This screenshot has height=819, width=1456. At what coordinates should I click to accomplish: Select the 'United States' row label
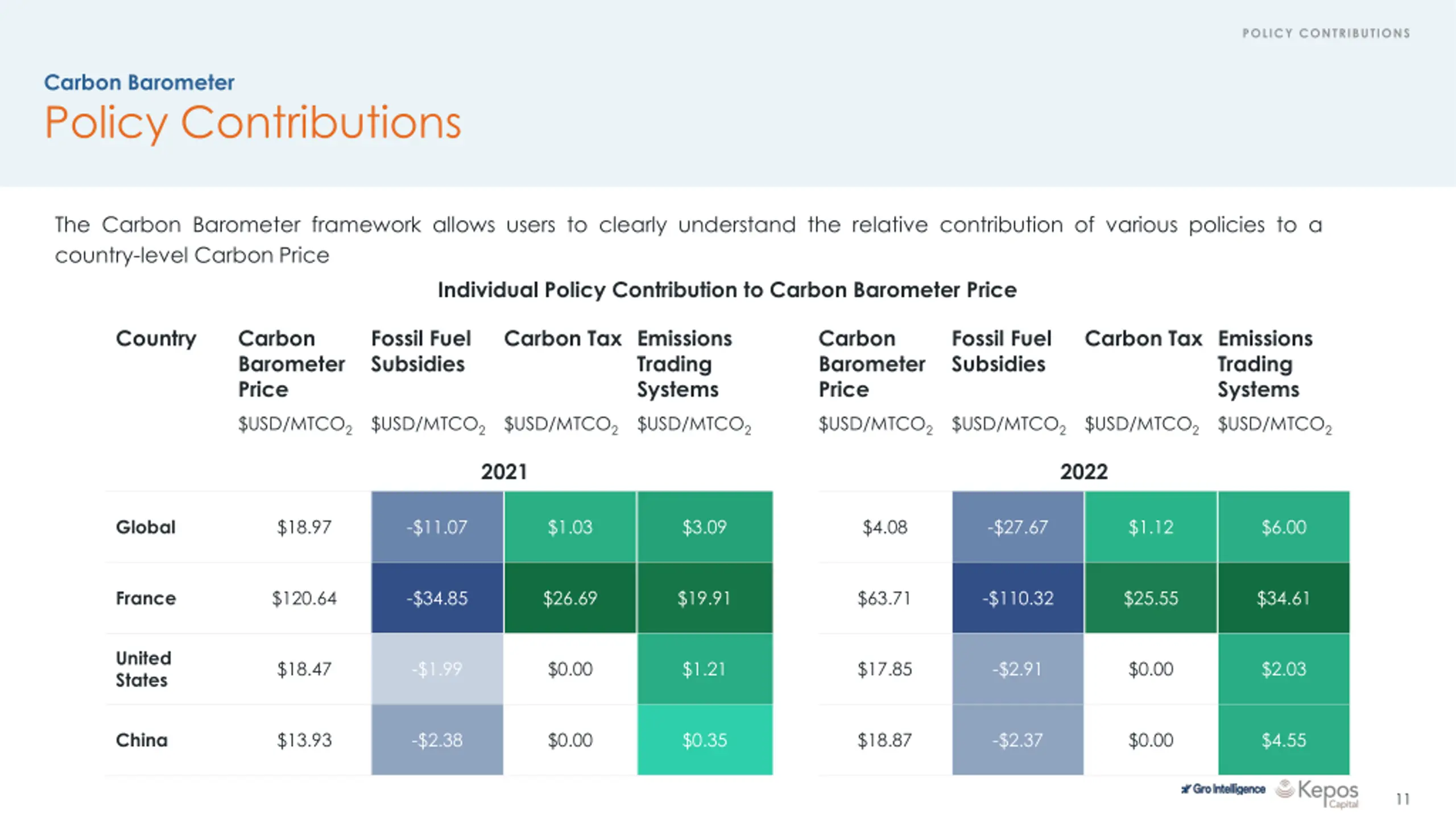click(x=143, y=669)
